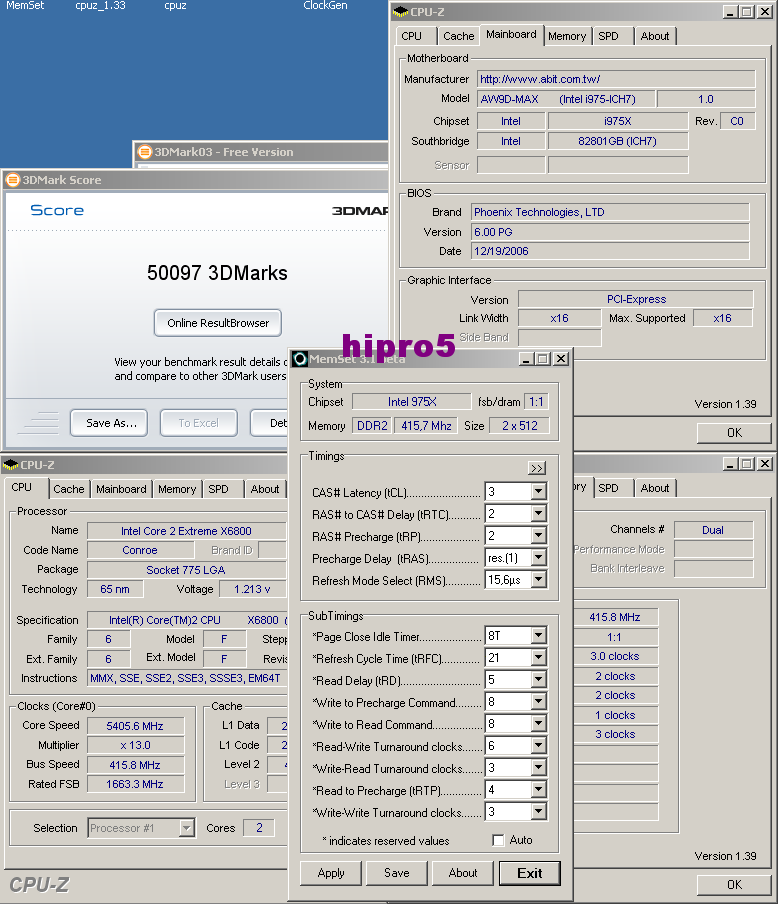Click the Channels # Dual value
This screenshot has width=778, height=904.
tap(713, 530)
